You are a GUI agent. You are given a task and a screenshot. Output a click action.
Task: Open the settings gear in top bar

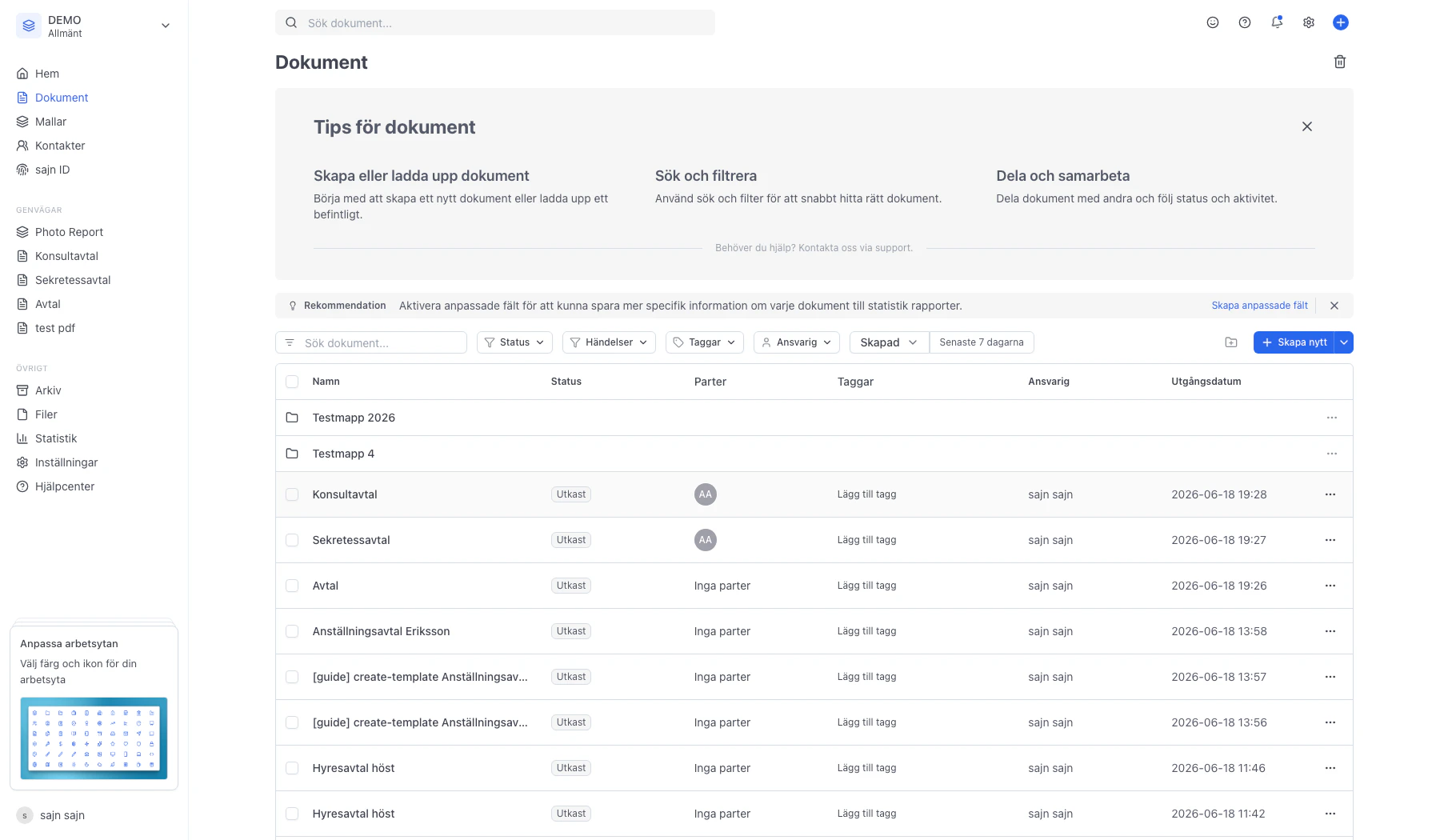tap(1309, 22)
